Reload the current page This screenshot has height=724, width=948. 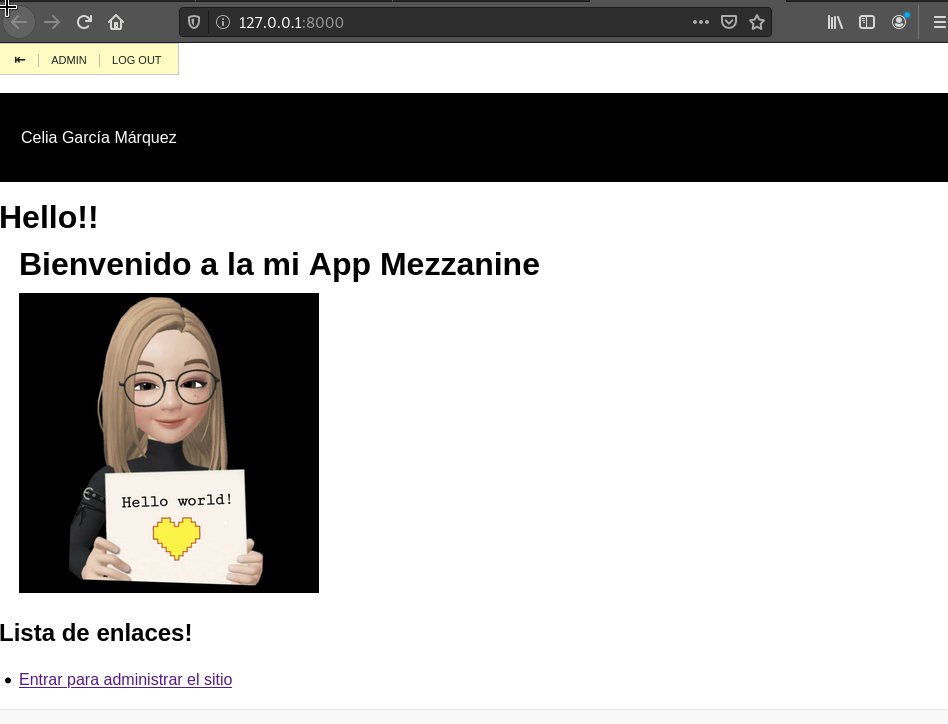coord(85,22)
